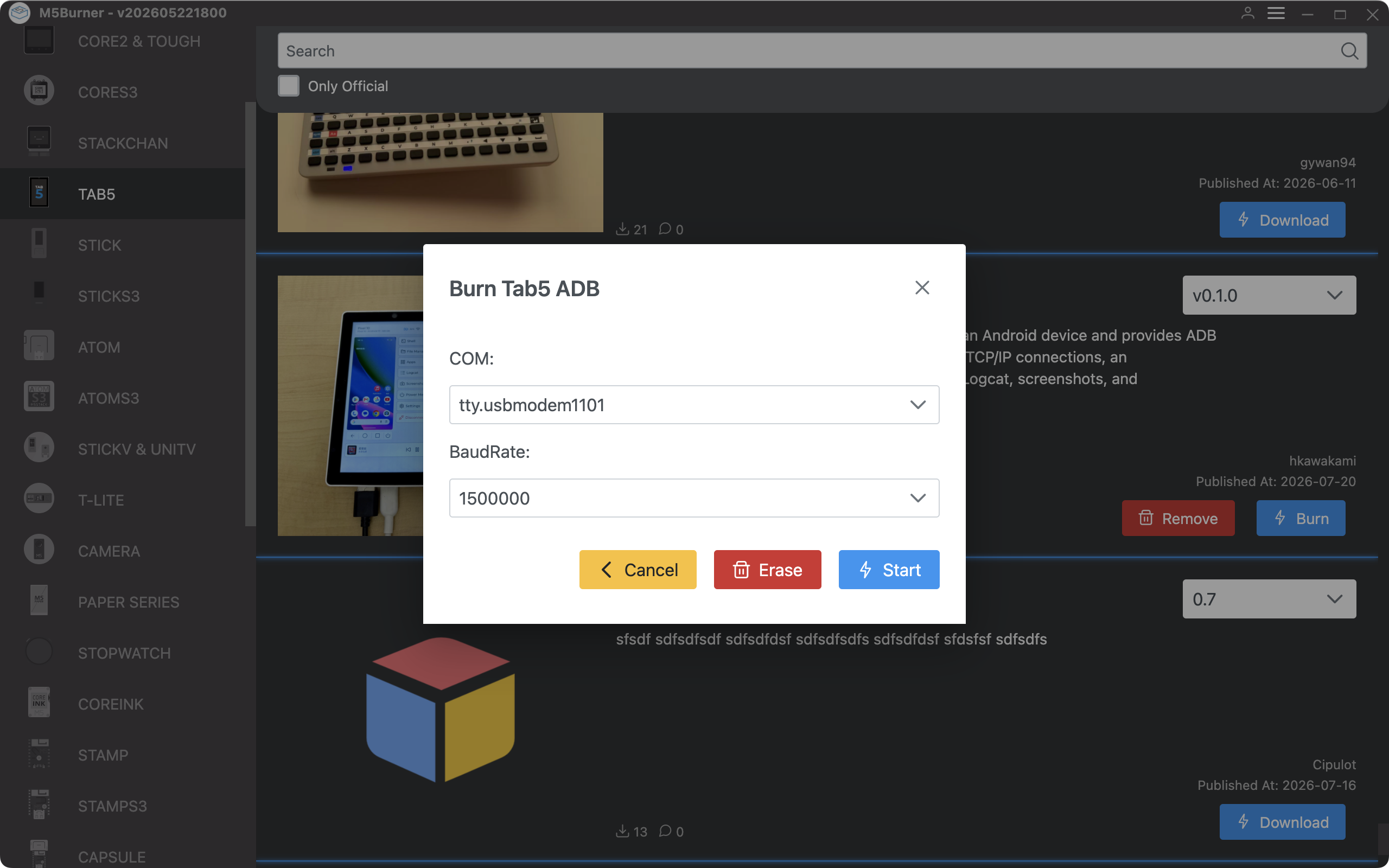This screenshot has height=868, width=1389.
Task: Close the Burn Tab5 ADB dialog
Action: tap(922, 288)
